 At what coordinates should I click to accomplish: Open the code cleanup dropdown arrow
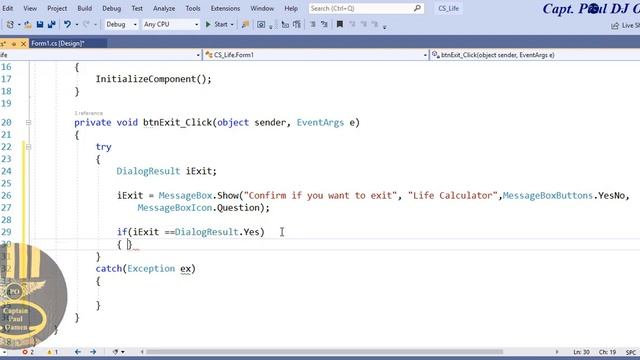coord(122,352)
